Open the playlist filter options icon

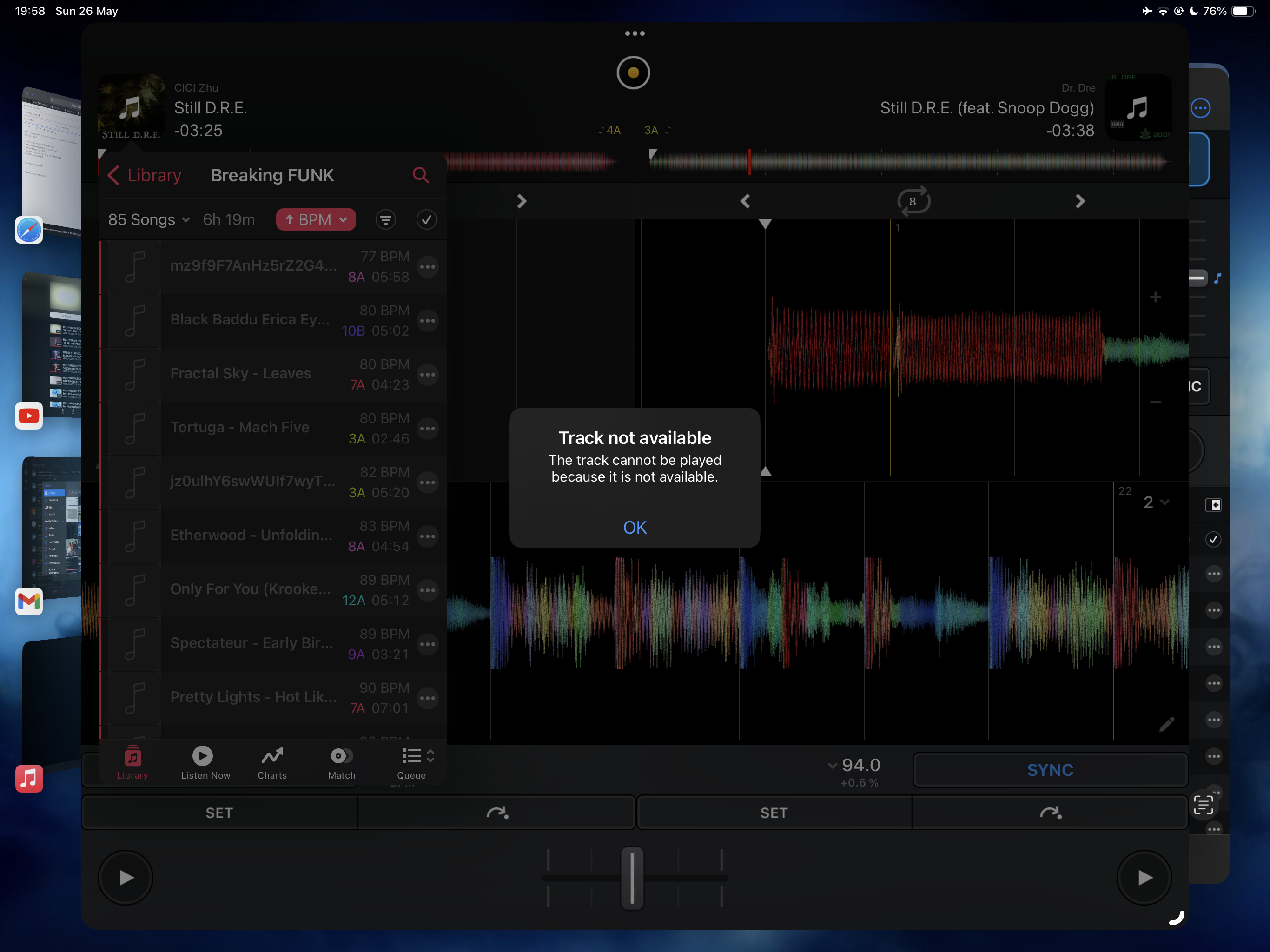tap(386, 219)
